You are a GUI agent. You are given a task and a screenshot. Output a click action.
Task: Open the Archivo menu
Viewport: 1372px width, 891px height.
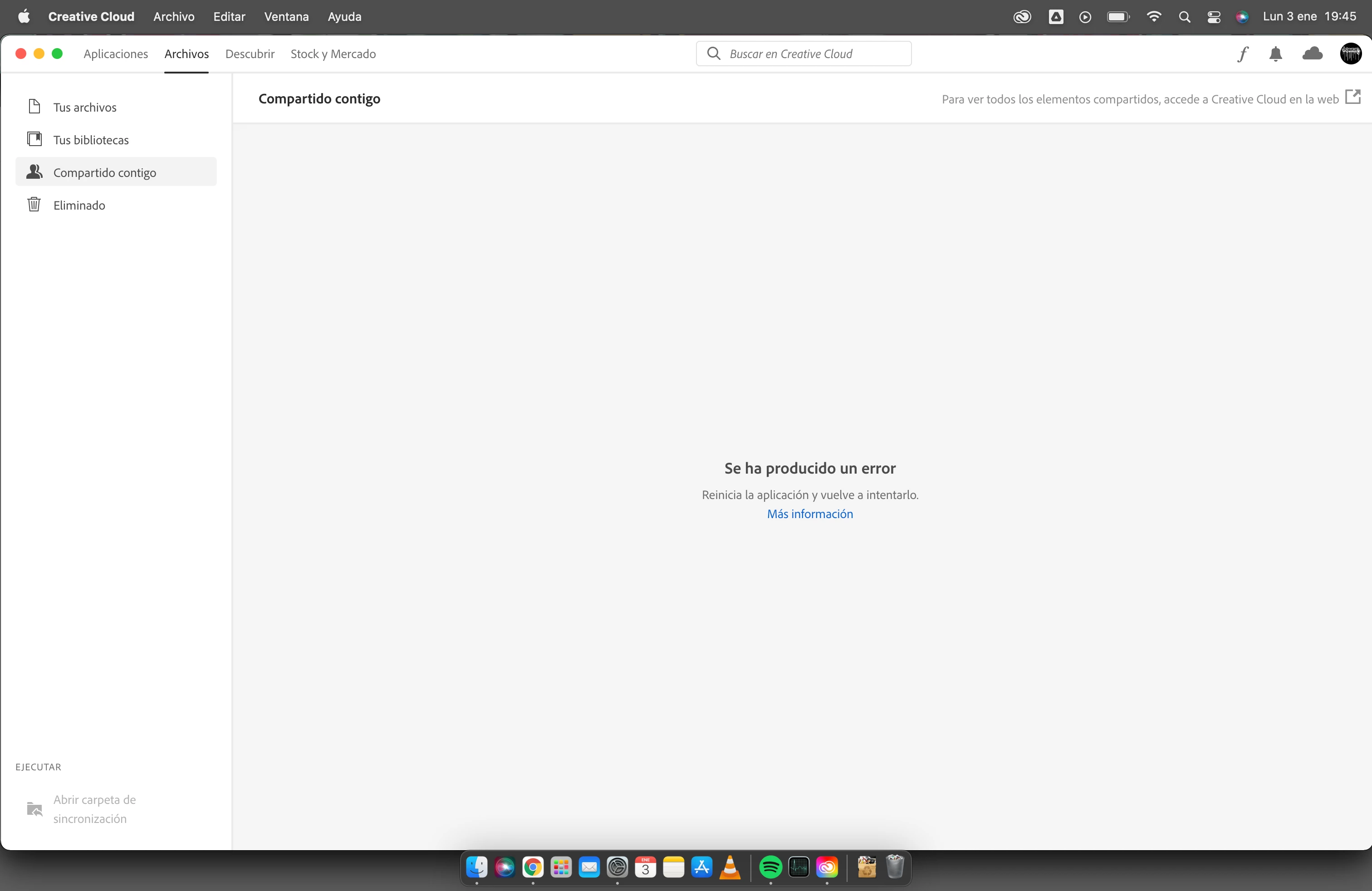pos(173,16)
